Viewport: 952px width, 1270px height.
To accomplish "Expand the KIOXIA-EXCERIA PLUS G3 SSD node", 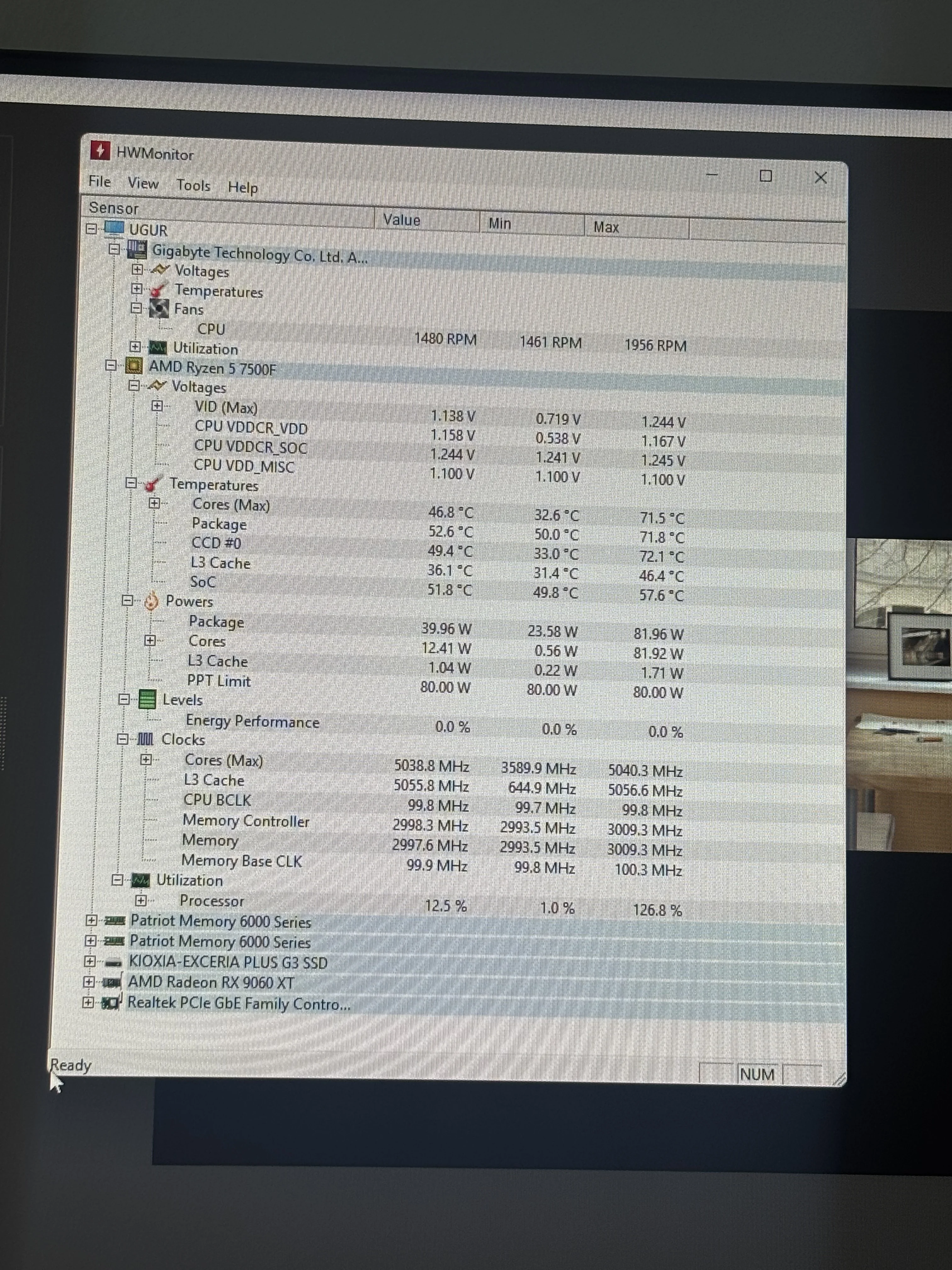I will click(89, 961).
